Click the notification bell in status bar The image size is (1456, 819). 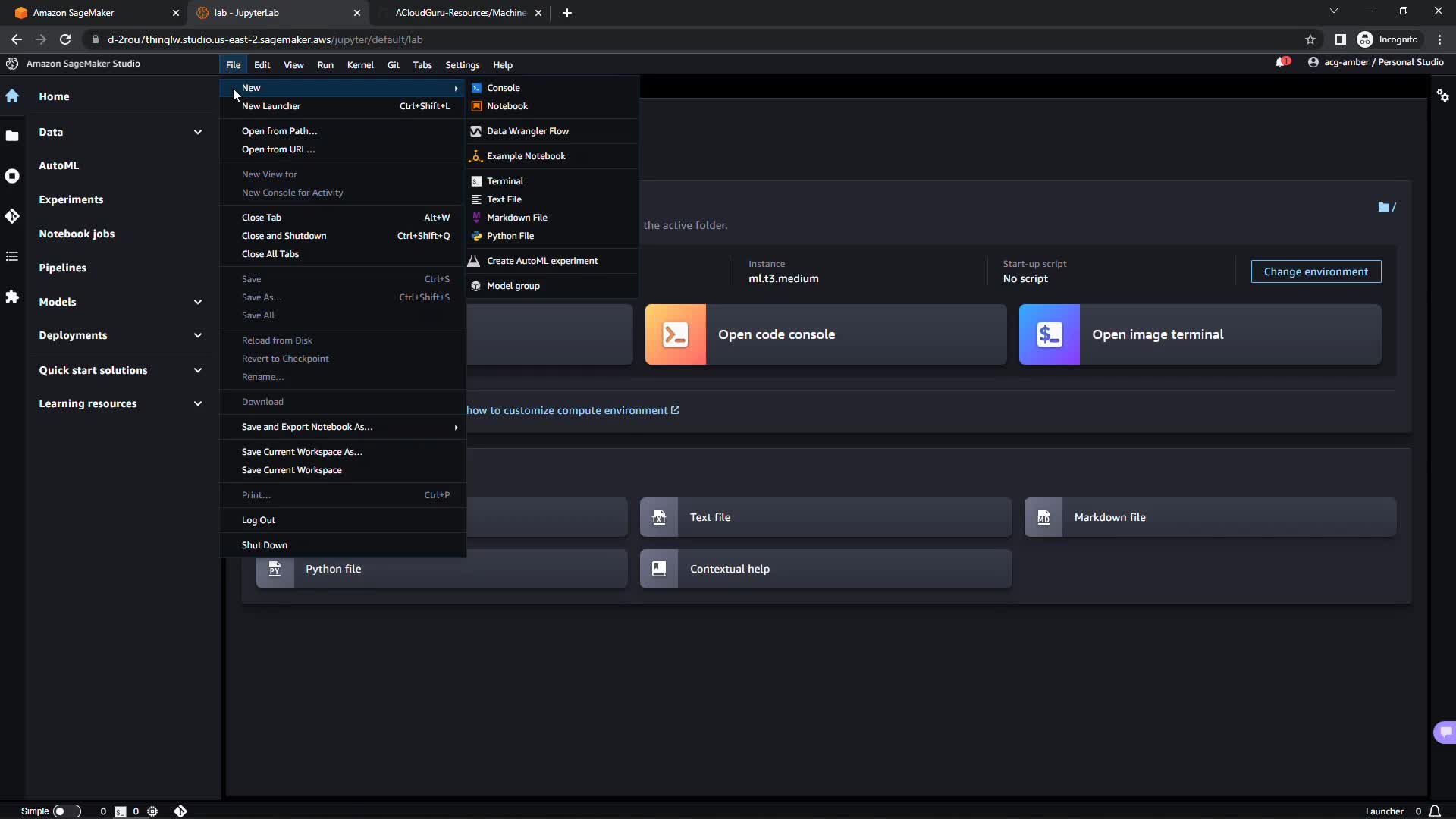click(x=1435, y=811)
